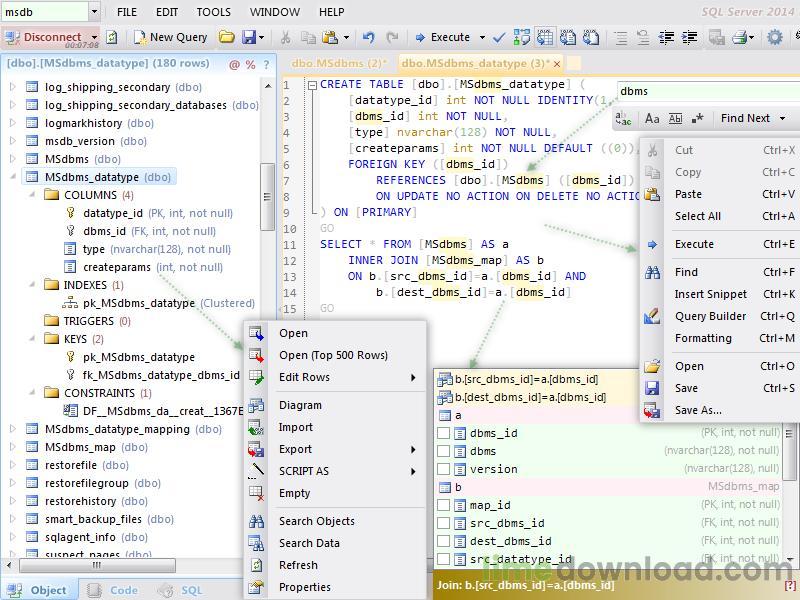Screen dimensions: 800x600
Task: Select Open (Top 500 Rows) option
Action: [333, 355]
